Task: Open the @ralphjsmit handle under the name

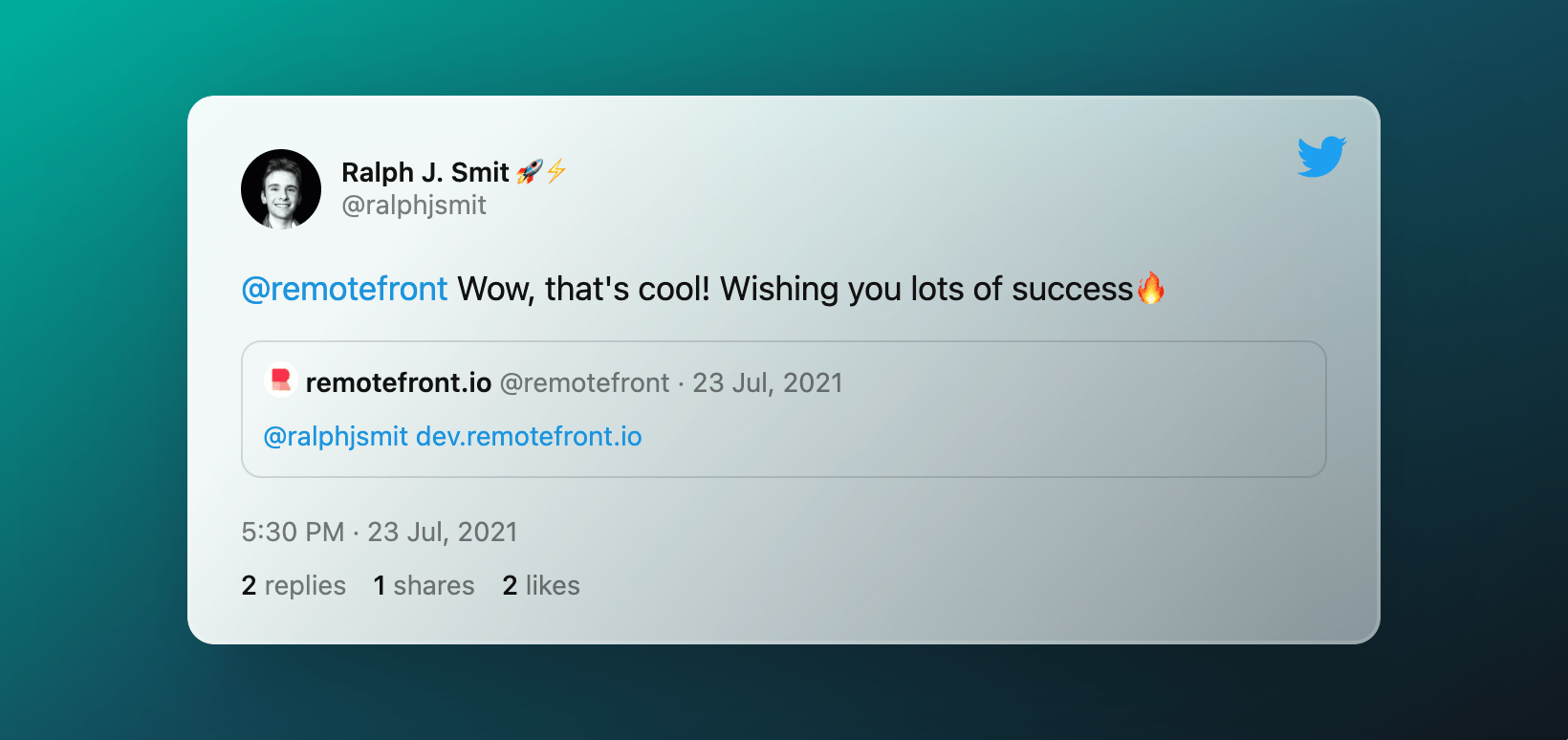Action: (x=414, y=205)
